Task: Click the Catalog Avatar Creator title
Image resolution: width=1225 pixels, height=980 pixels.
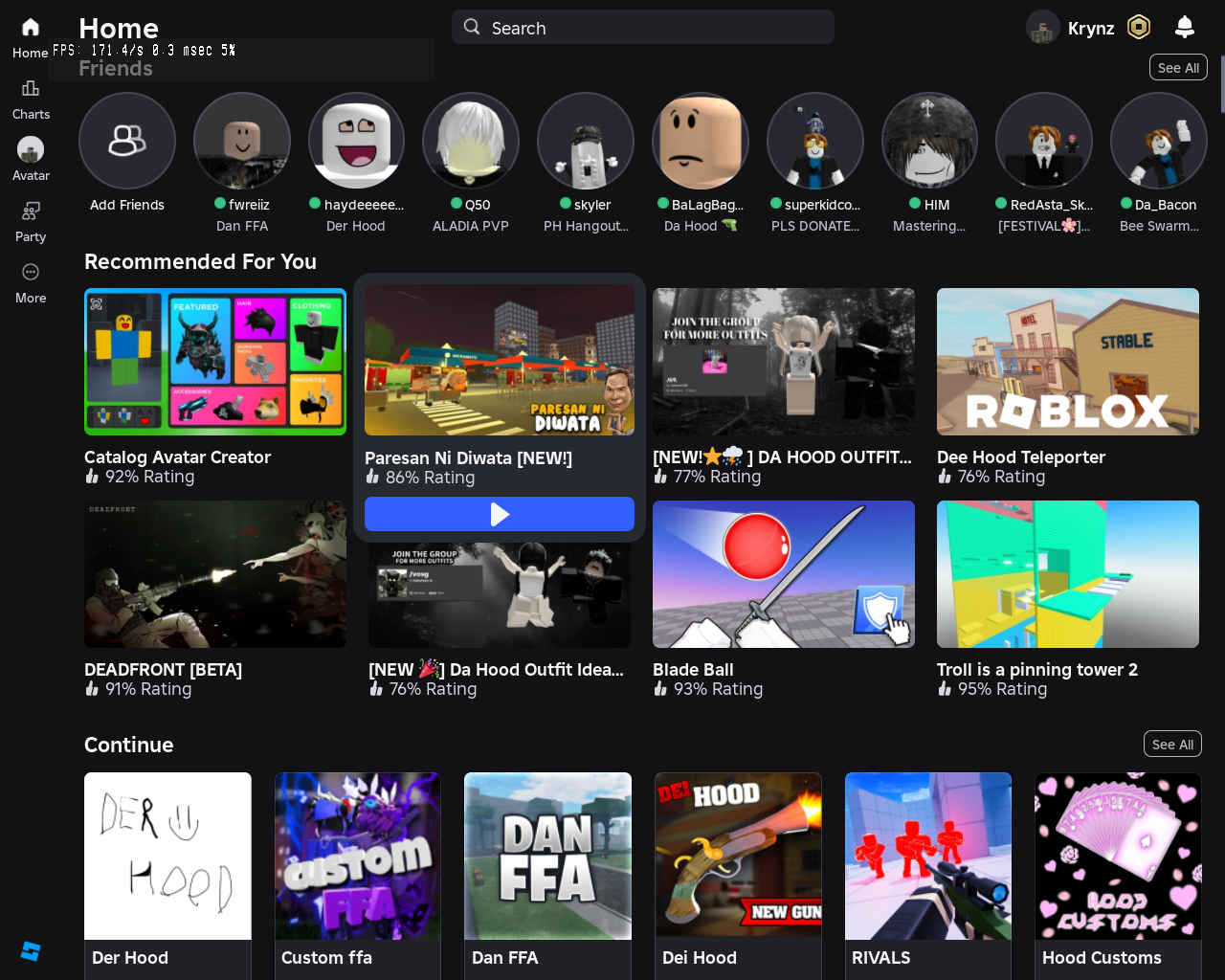Action: tap(177, 457)
